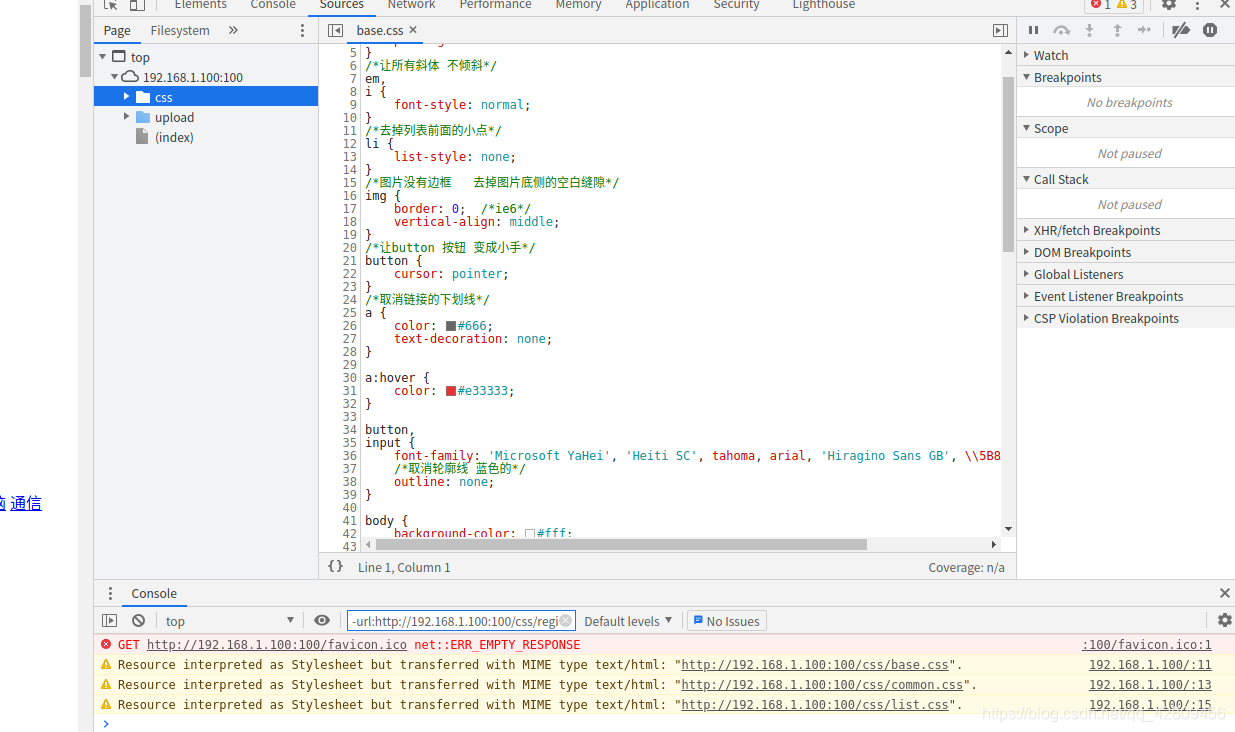Click the step into function icon
1235x732 pixels.
[x=1090, y=30]
